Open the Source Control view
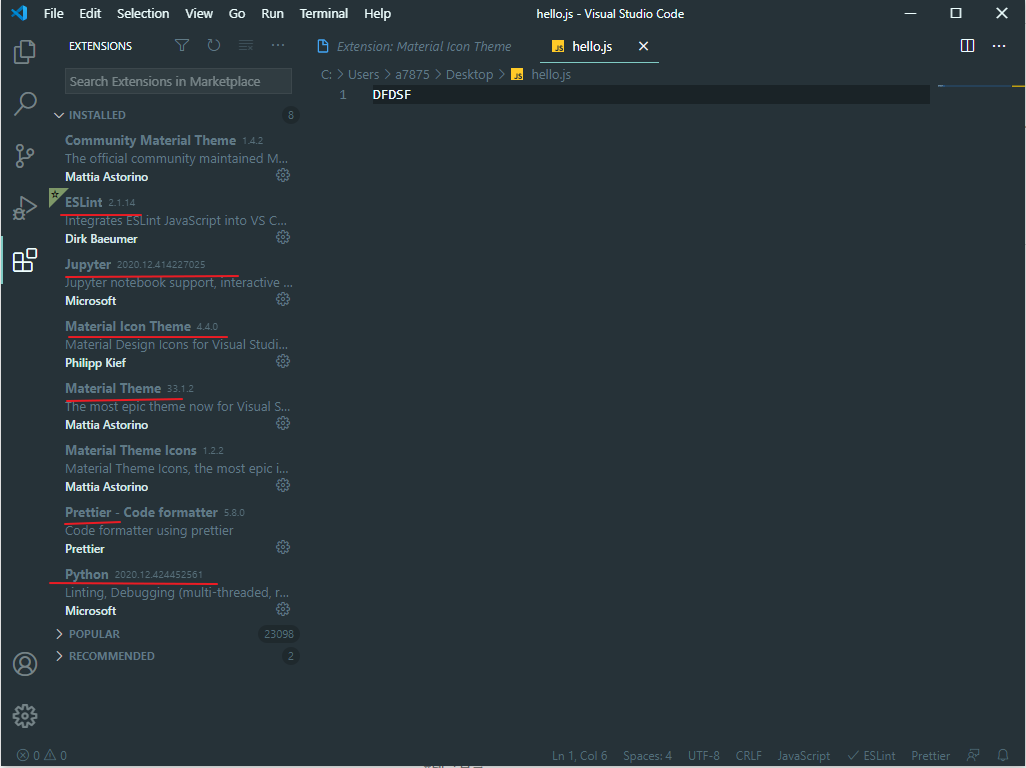This screenshot has width=1026, height=768. (x=25, y=156)
